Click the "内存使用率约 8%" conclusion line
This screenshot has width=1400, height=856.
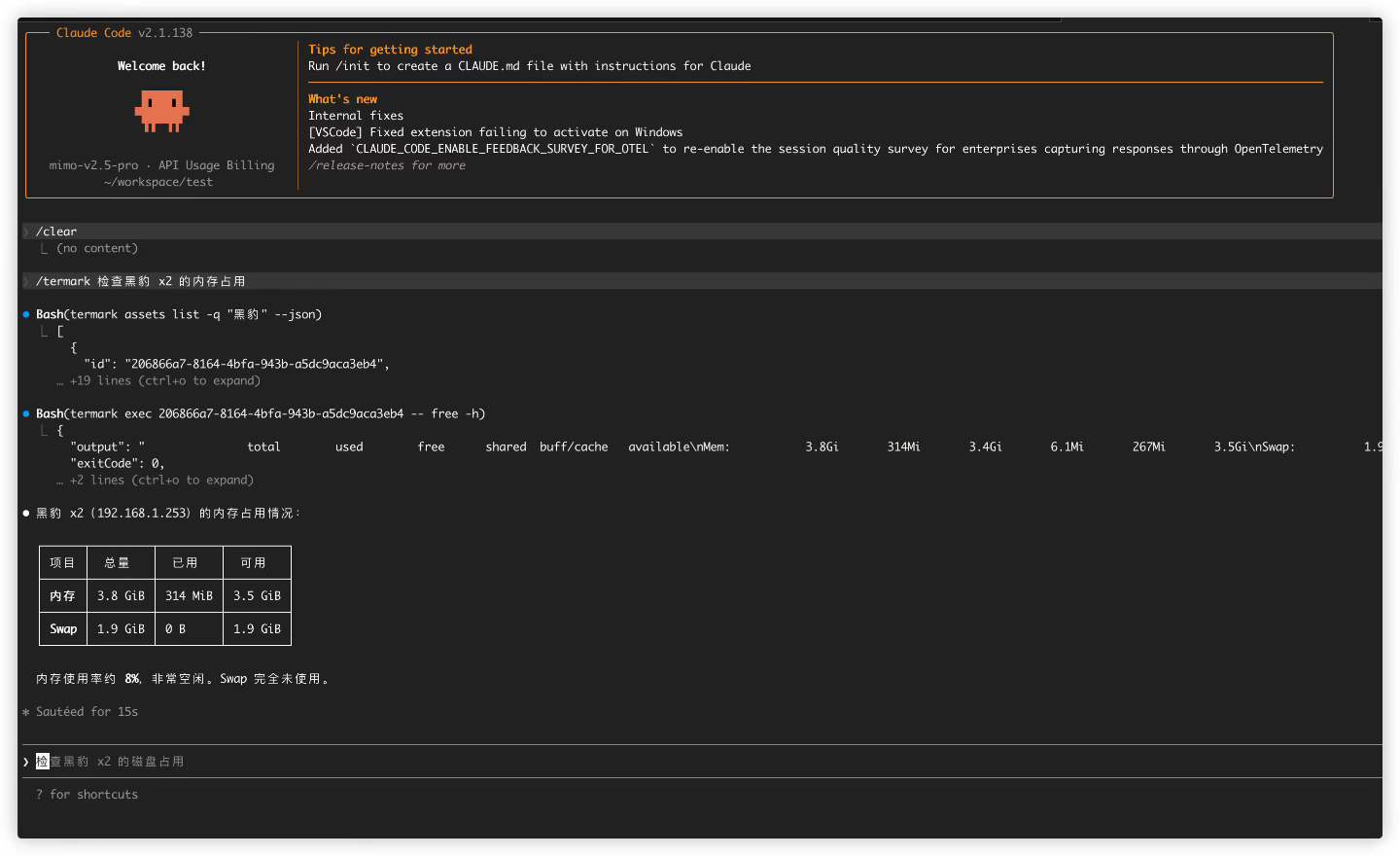point(185,679)
